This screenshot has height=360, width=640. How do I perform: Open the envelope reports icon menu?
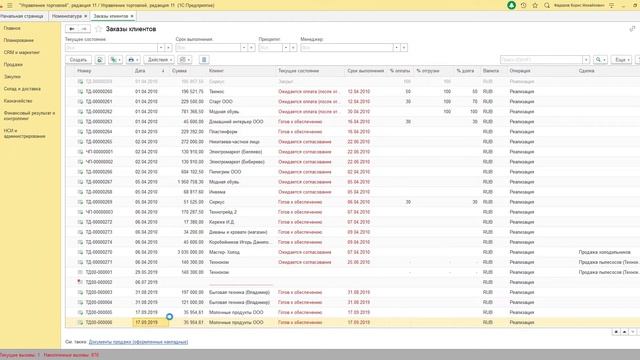pos(185,60)
